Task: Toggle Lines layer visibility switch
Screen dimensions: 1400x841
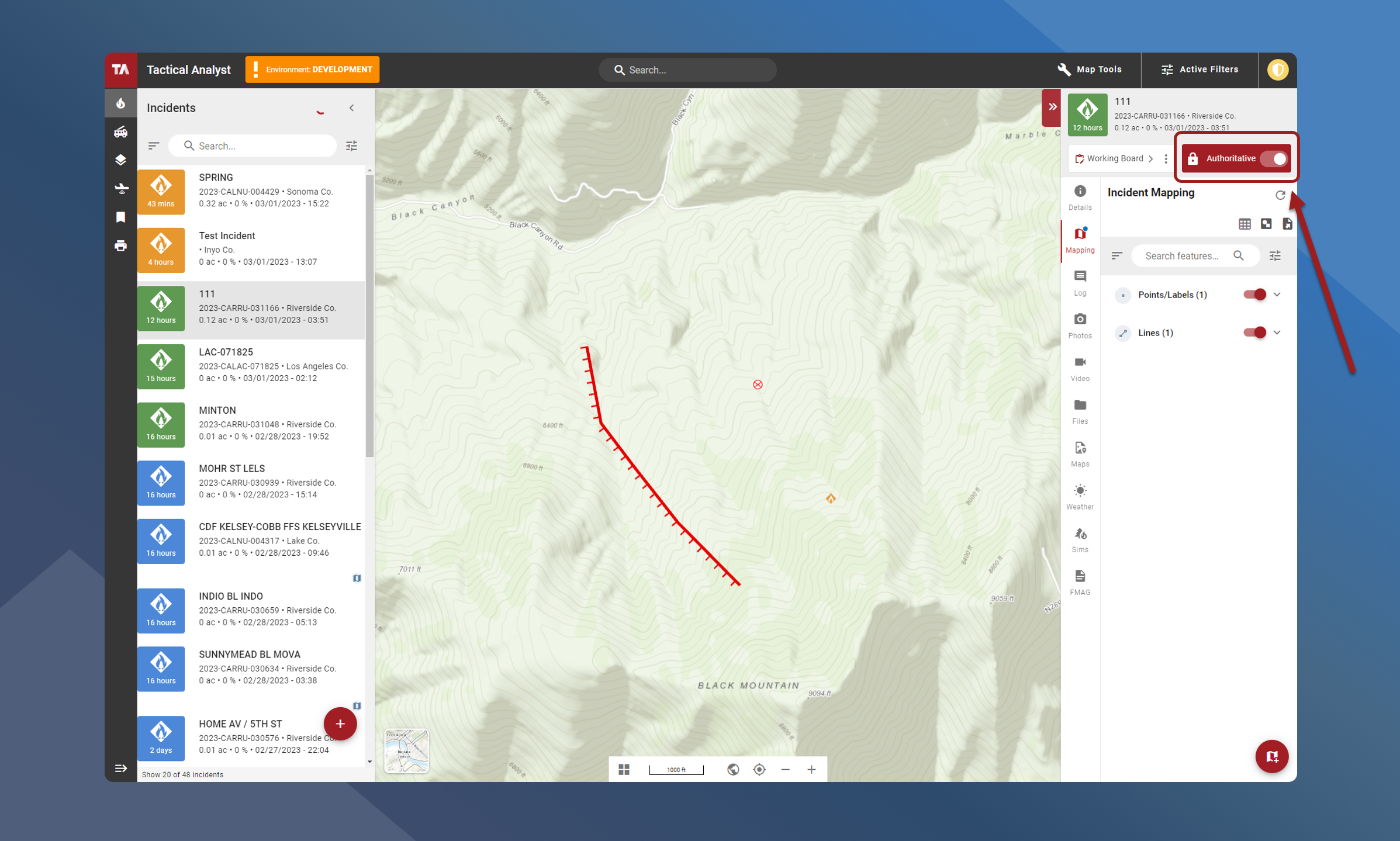Action: 1254,333
